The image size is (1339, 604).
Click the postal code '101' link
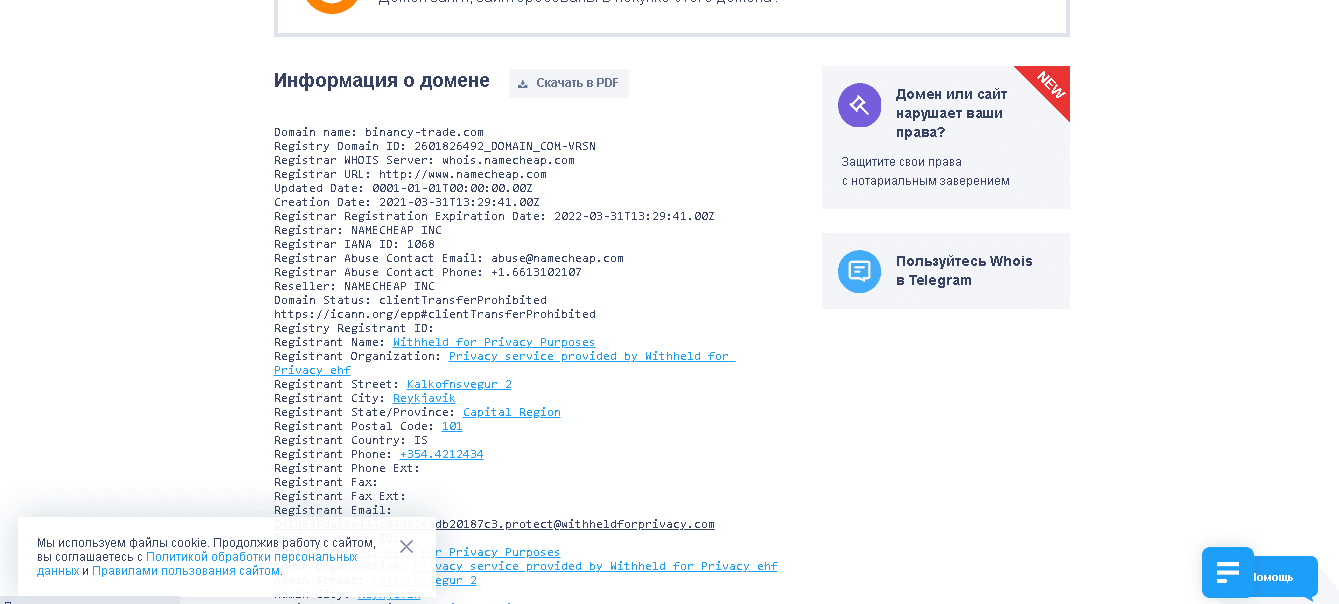pyautogui.click(x=452, y=426)
